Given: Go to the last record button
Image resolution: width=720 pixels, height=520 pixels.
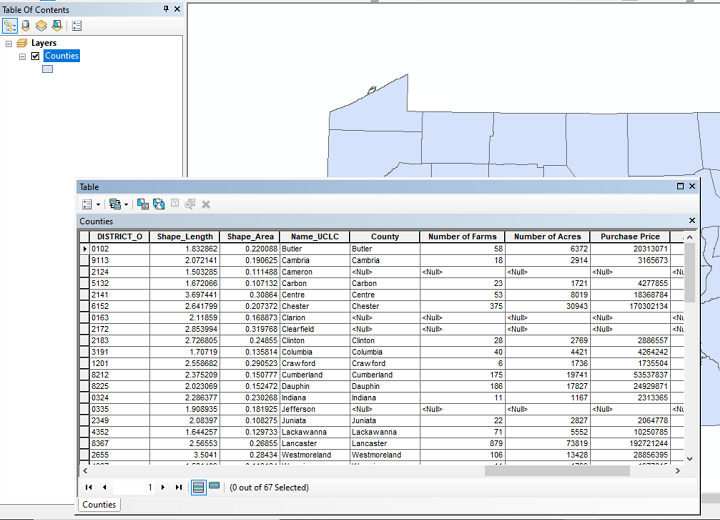Looking at the screenshot, I should click(x=179, y=487).
